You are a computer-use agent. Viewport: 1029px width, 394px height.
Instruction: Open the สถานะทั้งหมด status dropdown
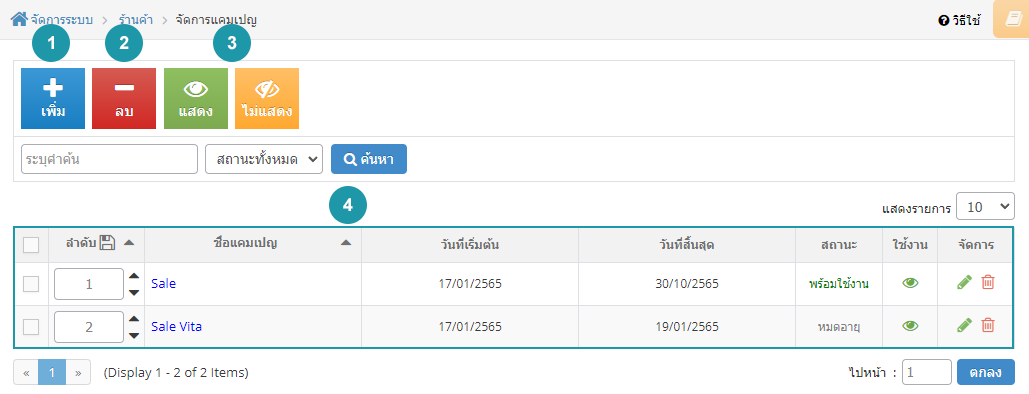[264, 159]
